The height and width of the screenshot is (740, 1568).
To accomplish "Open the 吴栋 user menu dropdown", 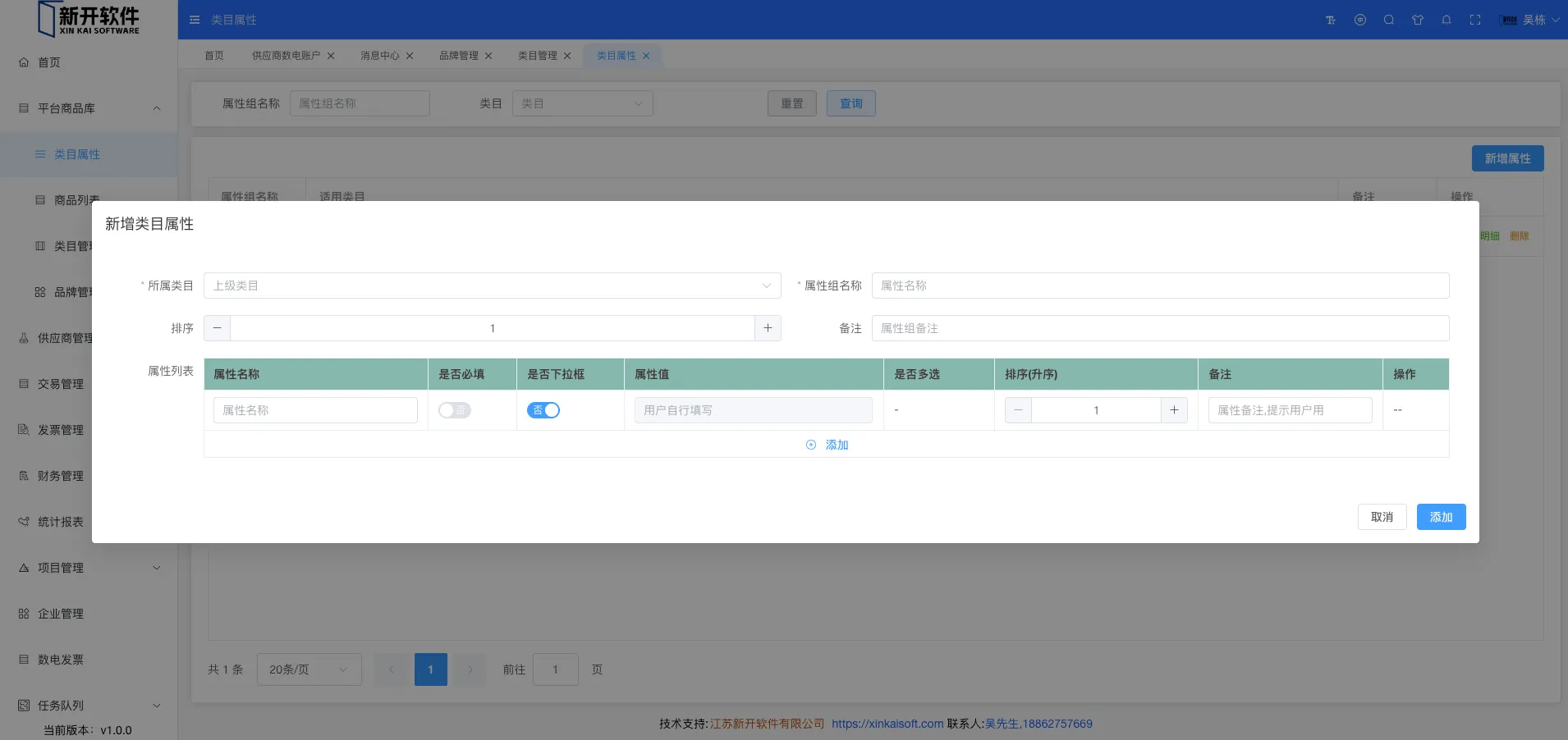I will [1532, 20].
